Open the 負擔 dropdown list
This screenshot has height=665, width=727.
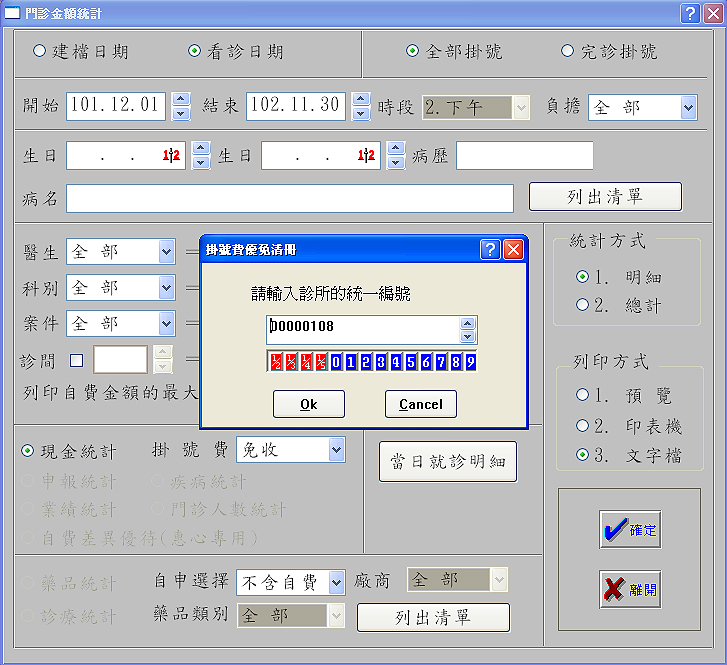pos(688,107)
